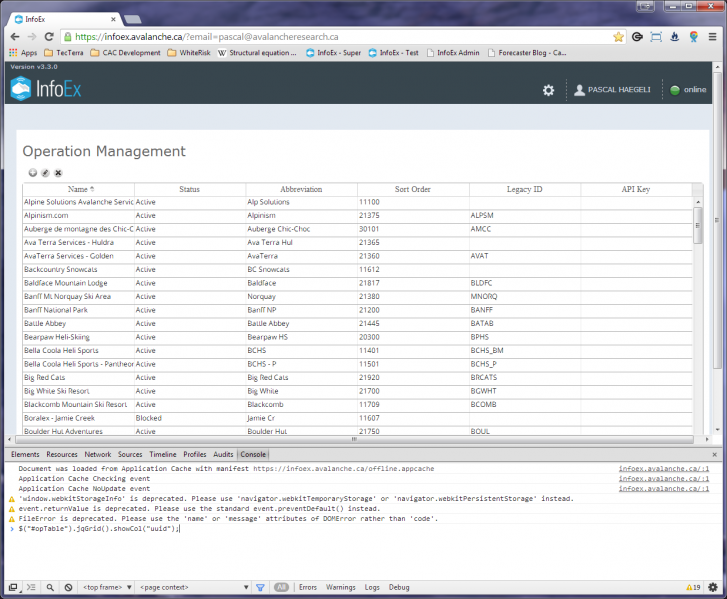Open a new browser tab
This screenshot has width=727, height=599.
[133, 19]
